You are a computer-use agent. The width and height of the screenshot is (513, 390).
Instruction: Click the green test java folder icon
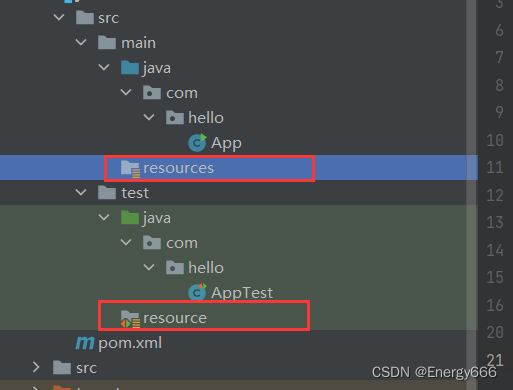tap(130, 218)
